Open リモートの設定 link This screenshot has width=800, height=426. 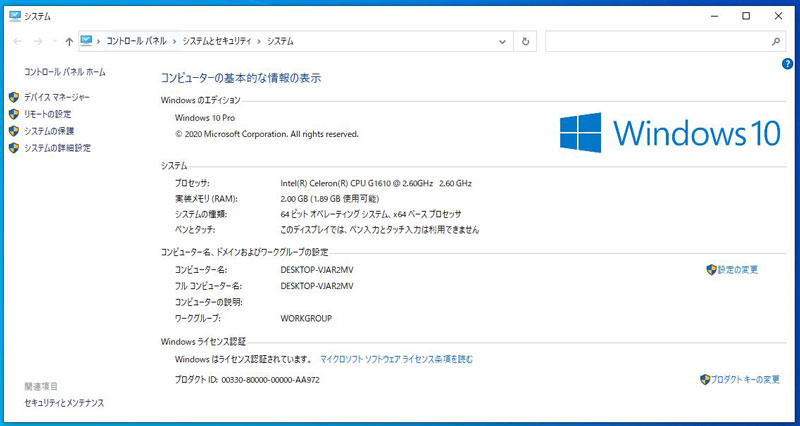point(47,114)
